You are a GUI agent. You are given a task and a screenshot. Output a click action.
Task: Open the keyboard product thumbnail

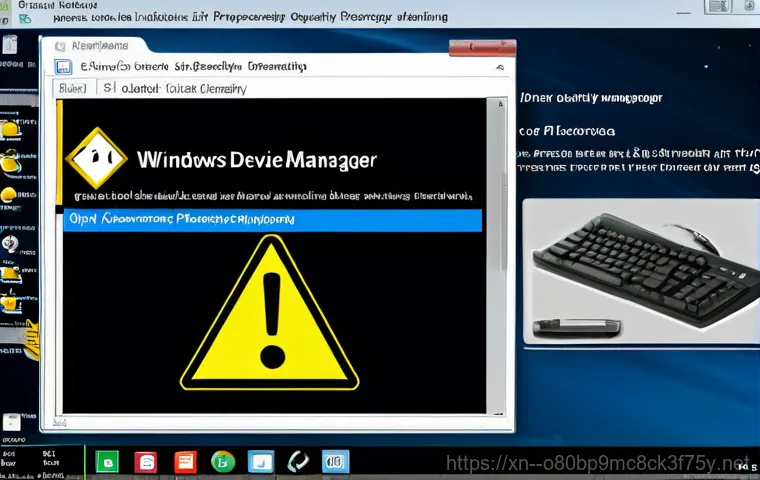pos(641,272)
